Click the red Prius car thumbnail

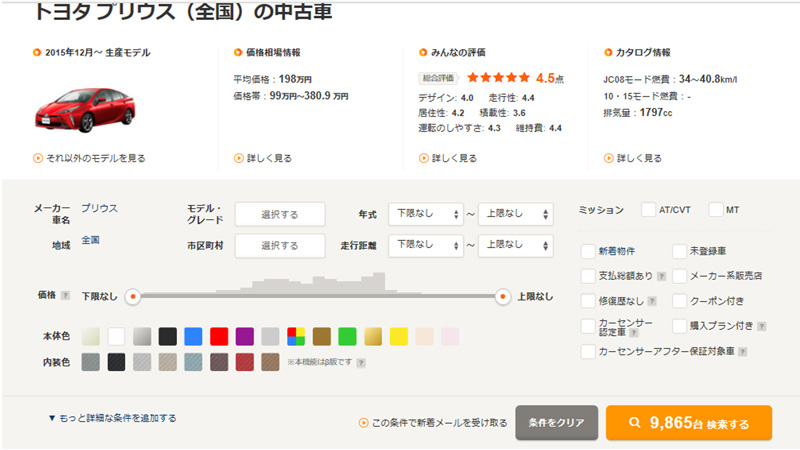(x=85, y=109)
